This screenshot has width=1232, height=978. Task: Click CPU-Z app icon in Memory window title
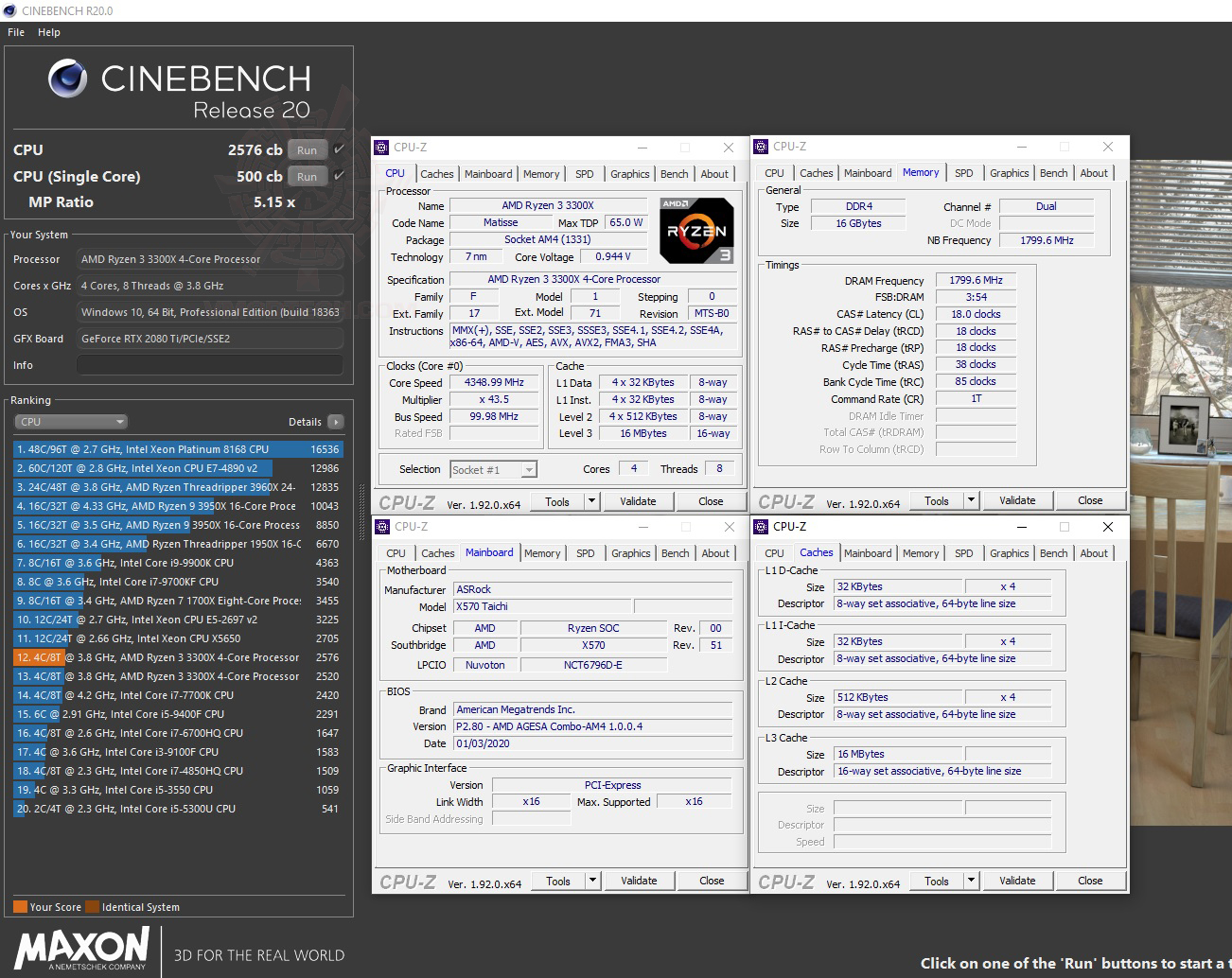tap(761, 147)
